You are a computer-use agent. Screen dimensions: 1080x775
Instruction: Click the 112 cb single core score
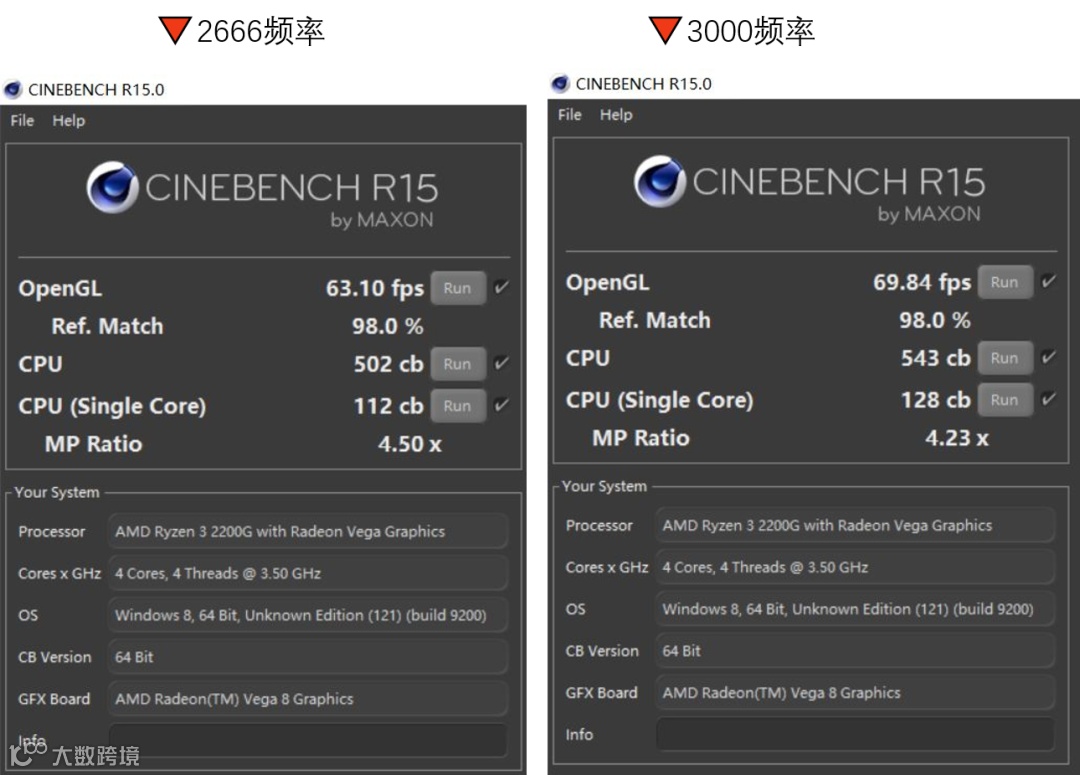[x=388, y=406]
